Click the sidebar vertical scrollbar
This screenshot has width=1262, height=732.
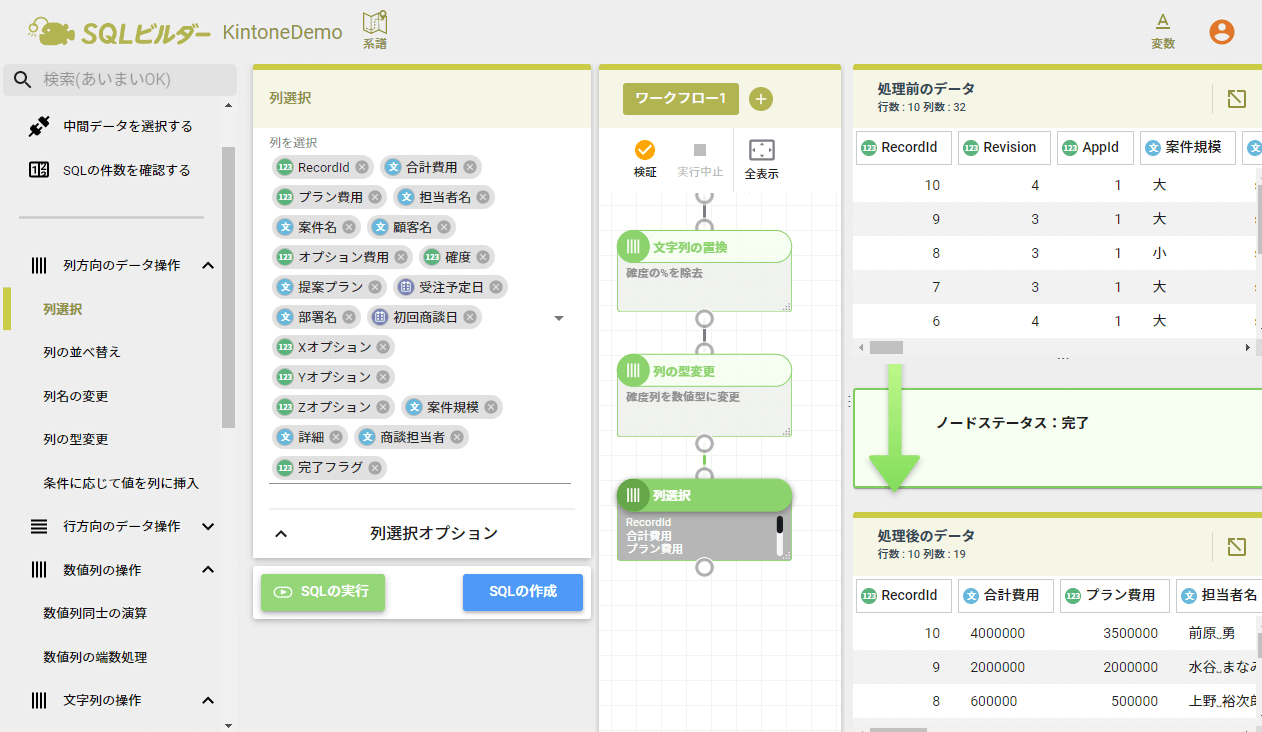(x=228, y=288)
